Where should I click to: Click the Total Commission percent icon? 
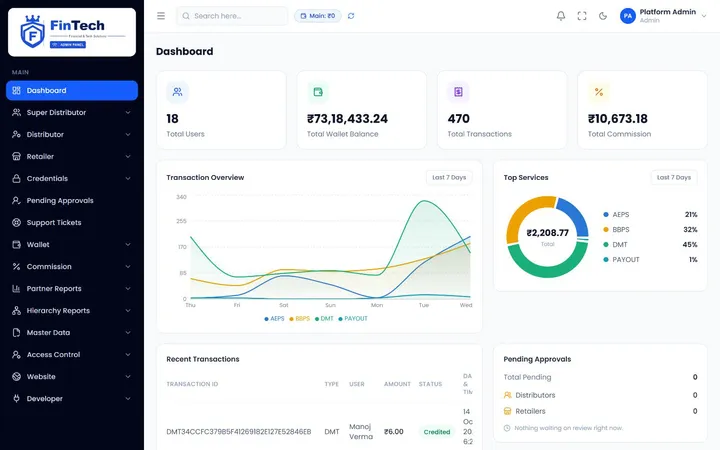[x=599, y=92]
